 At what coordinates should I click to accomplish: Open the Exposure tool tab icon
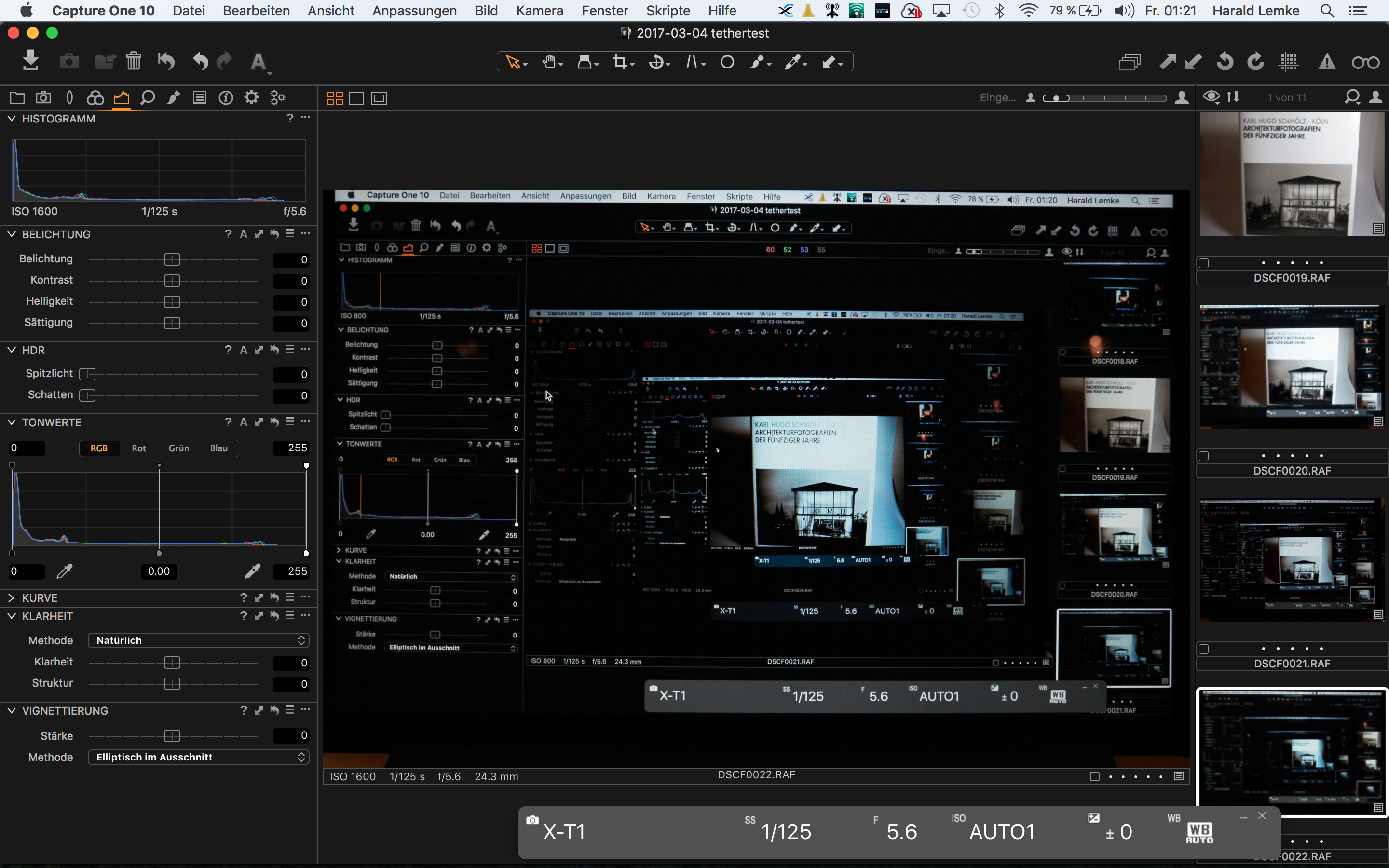point(121,97)
